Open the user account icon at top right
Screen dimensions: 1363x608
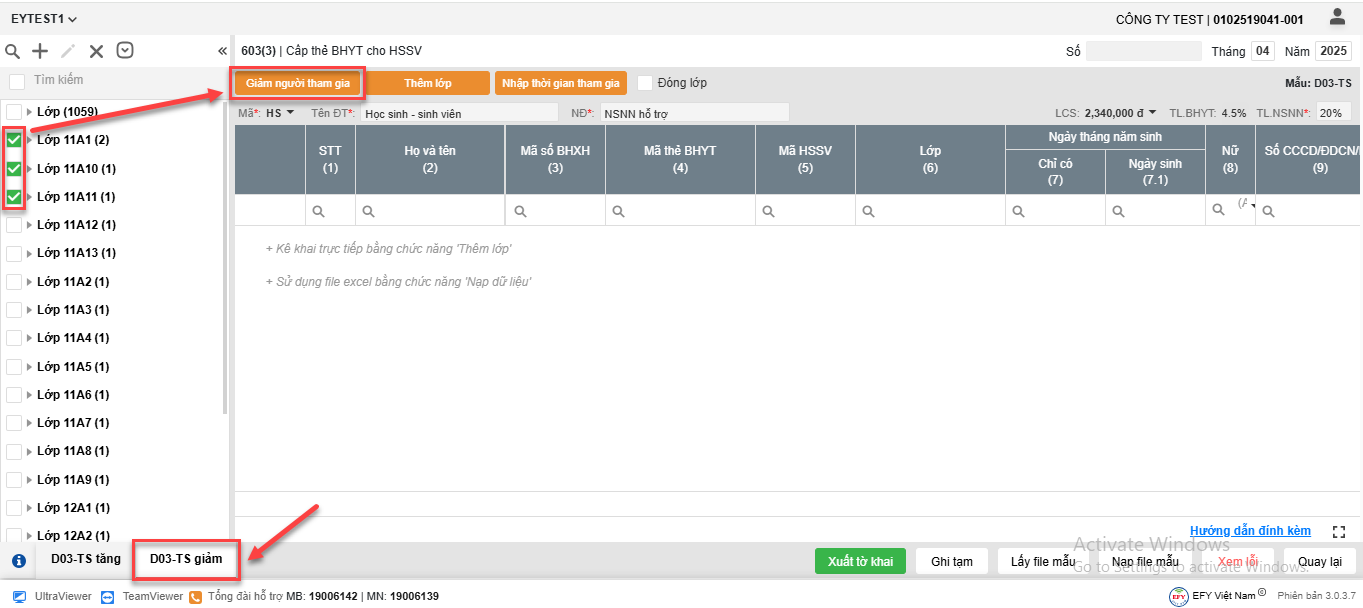1337,17
